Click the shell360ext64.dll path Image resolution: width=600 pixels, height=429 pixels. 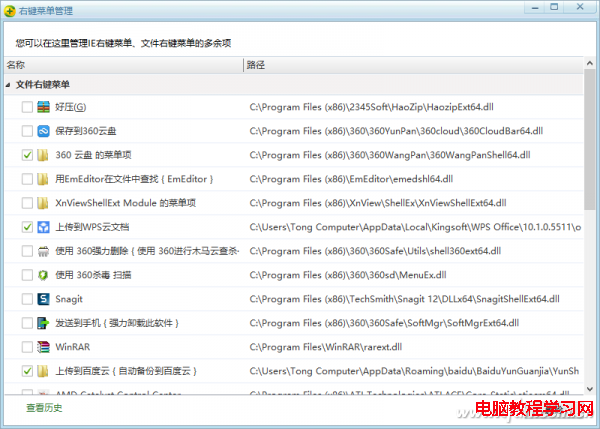click(375, 251)
